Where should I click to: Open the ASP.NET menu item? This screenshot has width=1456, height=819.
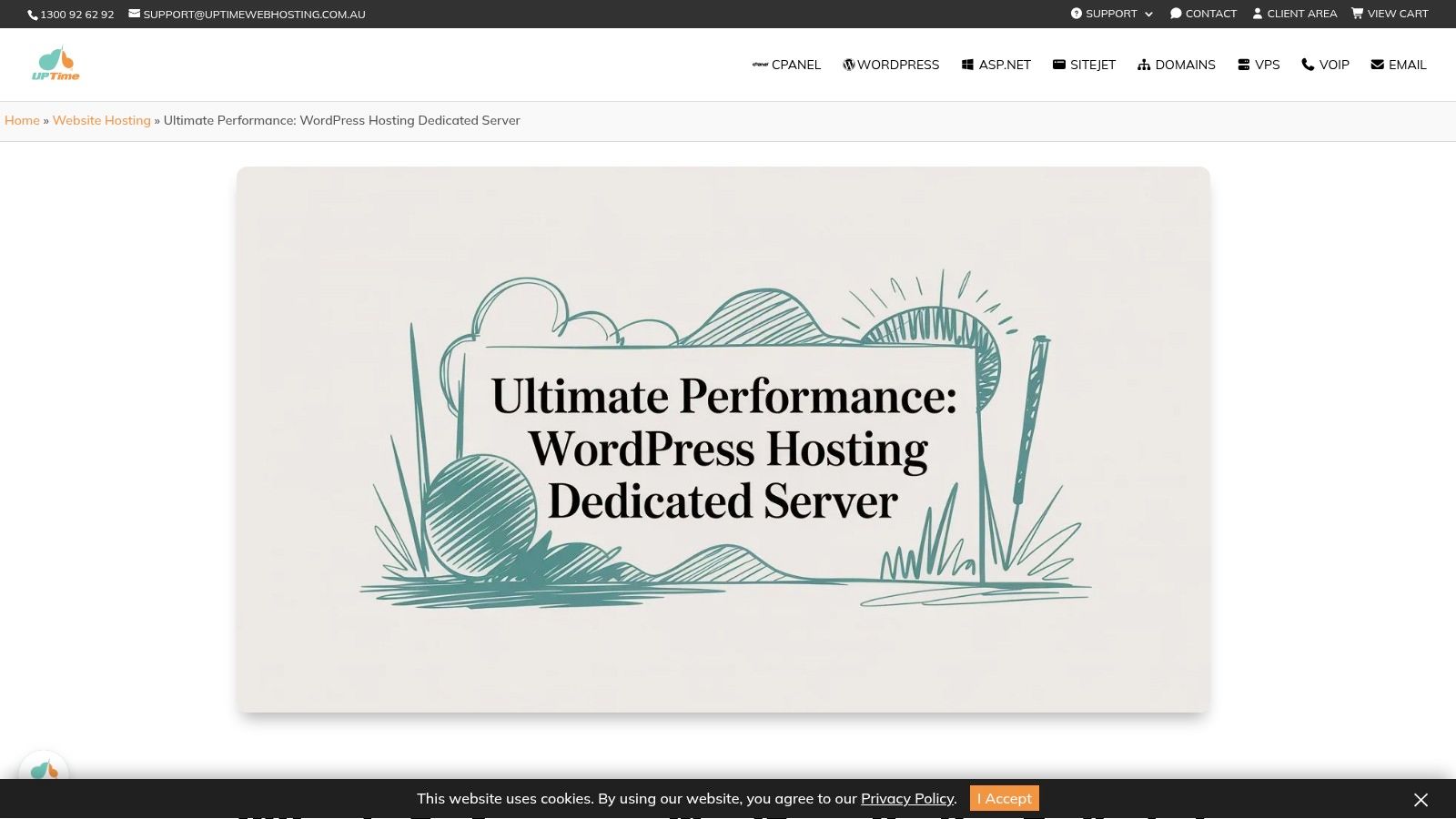(996, 65)
